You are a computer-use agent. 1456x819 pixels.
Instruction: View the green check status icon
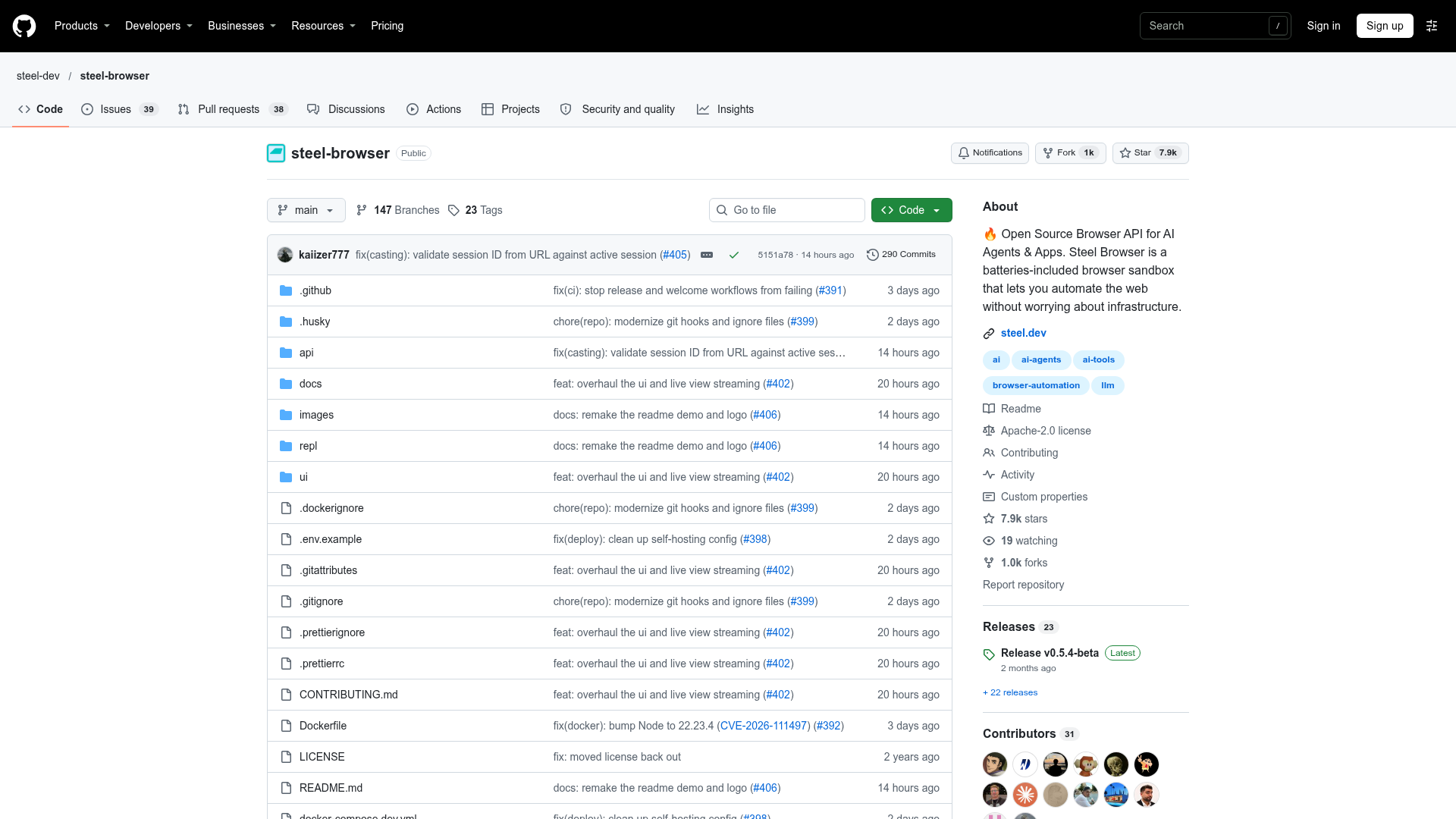click(734, 255)
